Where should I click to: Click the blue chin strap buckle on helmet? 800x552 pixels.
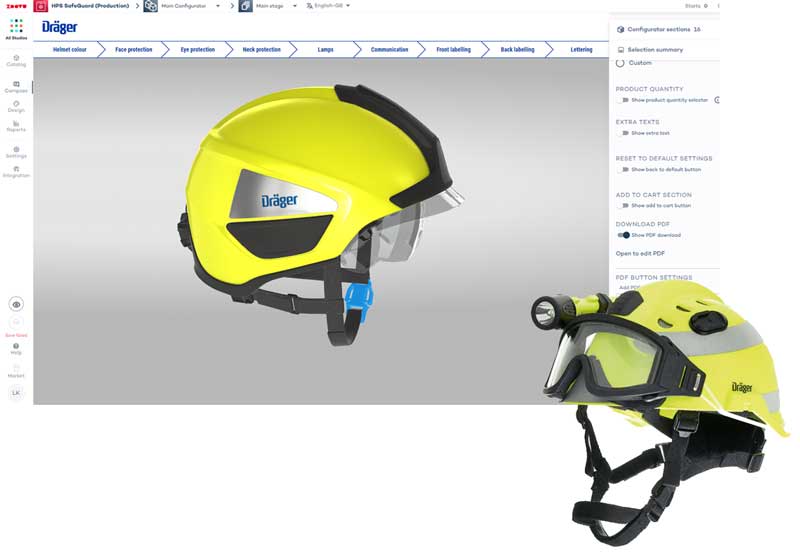[x=359, y=301]
